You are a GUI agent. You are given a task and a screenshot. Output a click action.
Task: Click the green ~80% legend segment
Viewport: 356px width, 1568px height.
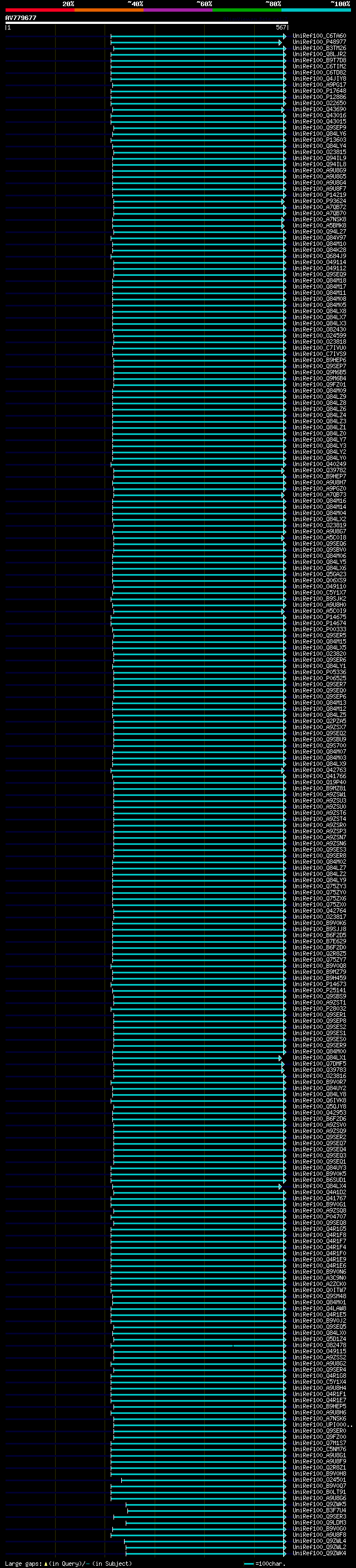pos(247,10)
